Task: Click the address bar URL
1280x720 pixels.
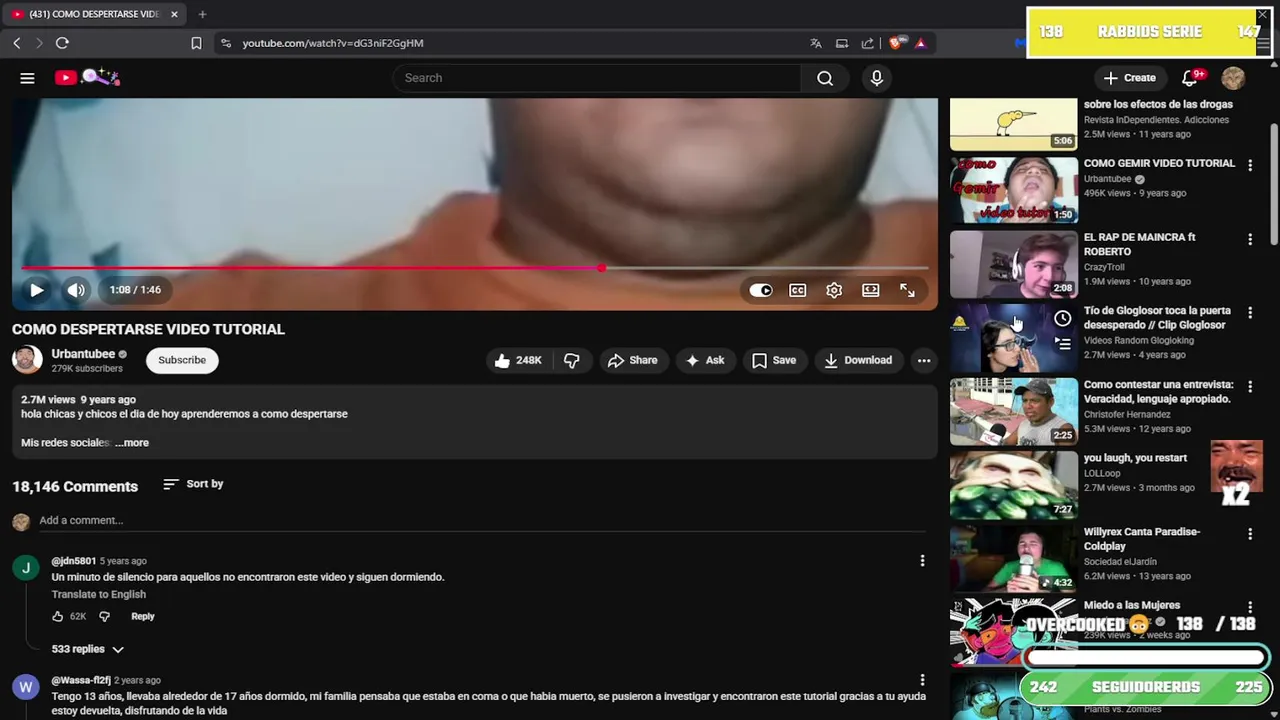Action: click(x=333, y=43)
